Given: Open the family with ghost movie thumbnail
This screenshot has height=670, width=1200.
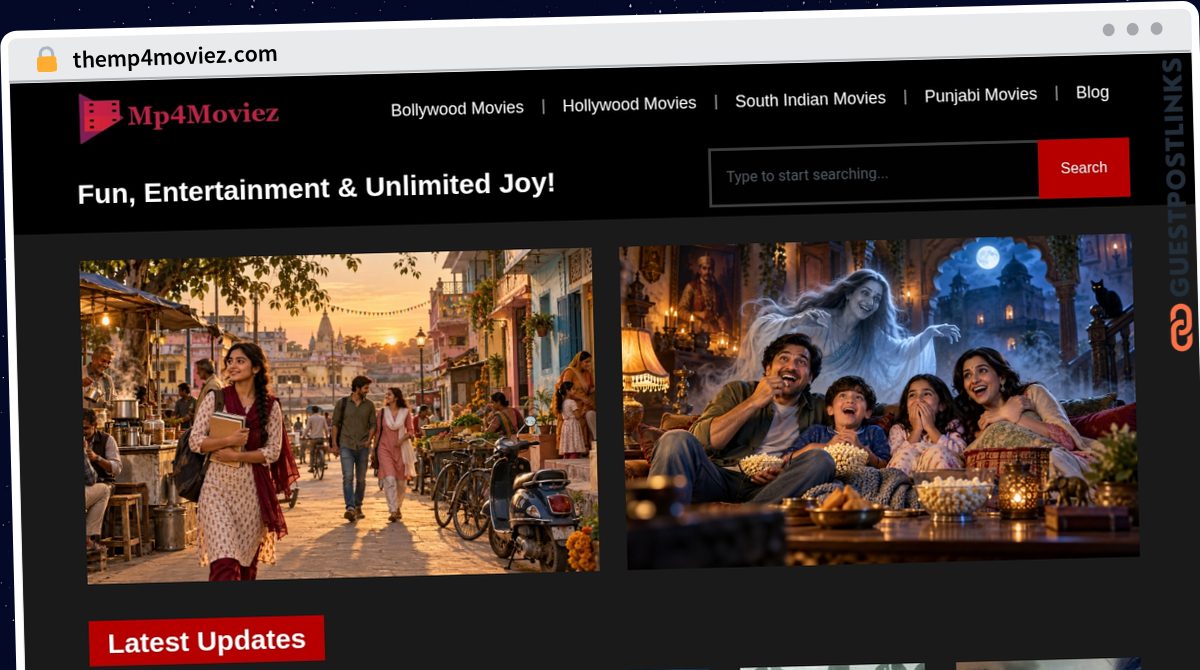Looking at the screenshot, I should tap(878, 402).
